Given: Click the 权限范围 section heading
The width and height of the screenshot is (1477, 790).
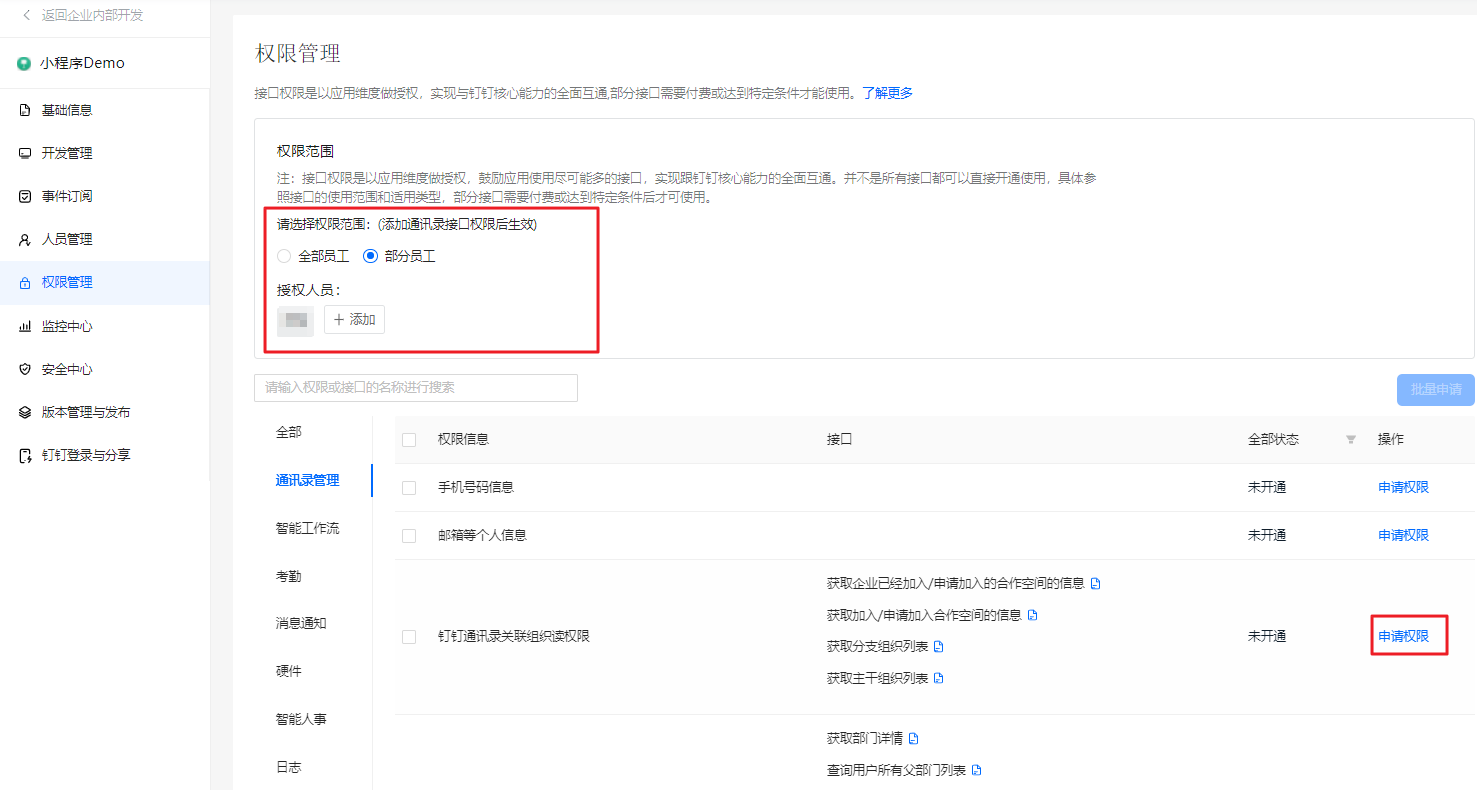Looking at the screenshot, I should click(305, 151).
